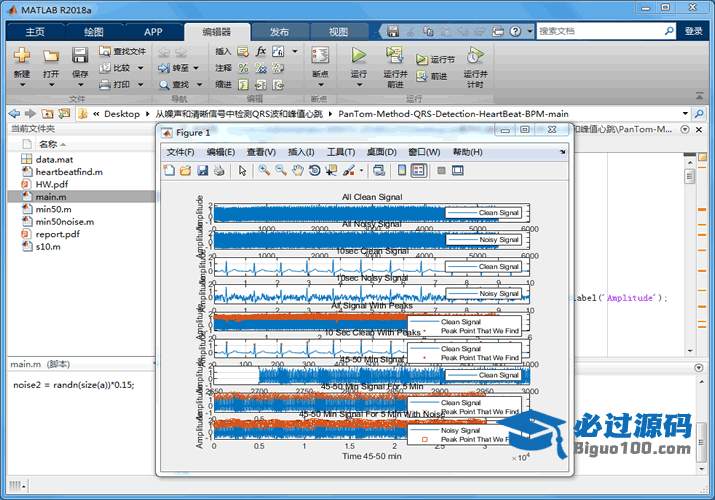Toggle the Edit Plot arrow tool
Image resolution: width=715 pixels, height=500 pixels.
[x=242, y=170]
